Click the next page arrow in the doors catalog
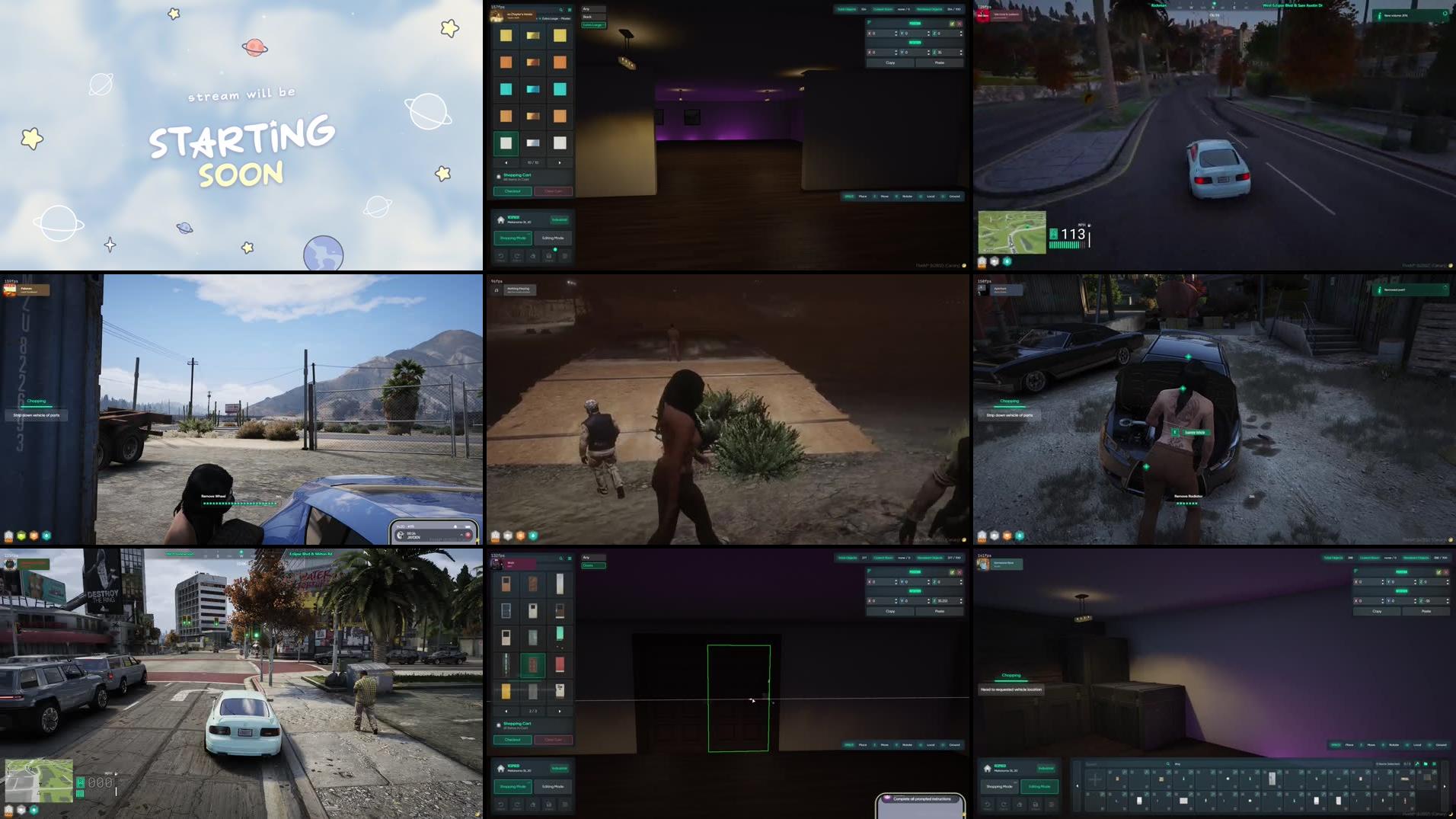The width and height of the screenshot is (1456, 819). click(x=560, y=712)
